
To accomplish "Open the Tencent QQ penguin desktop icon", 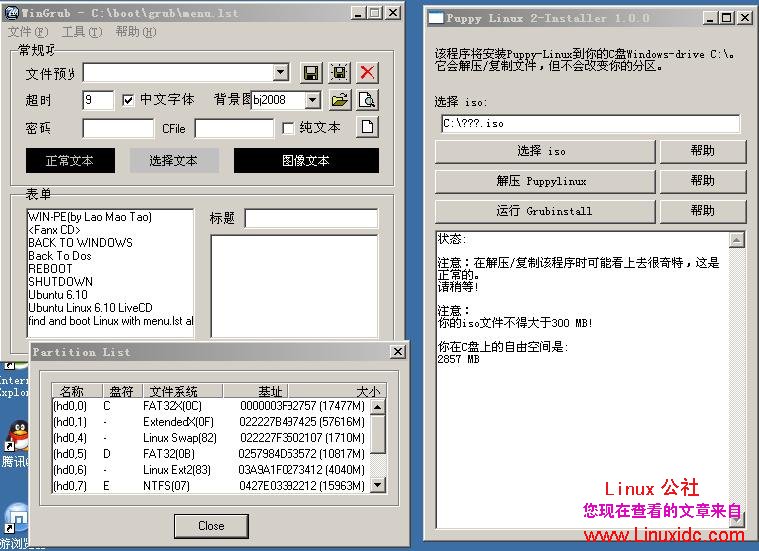I will (18, 436).
